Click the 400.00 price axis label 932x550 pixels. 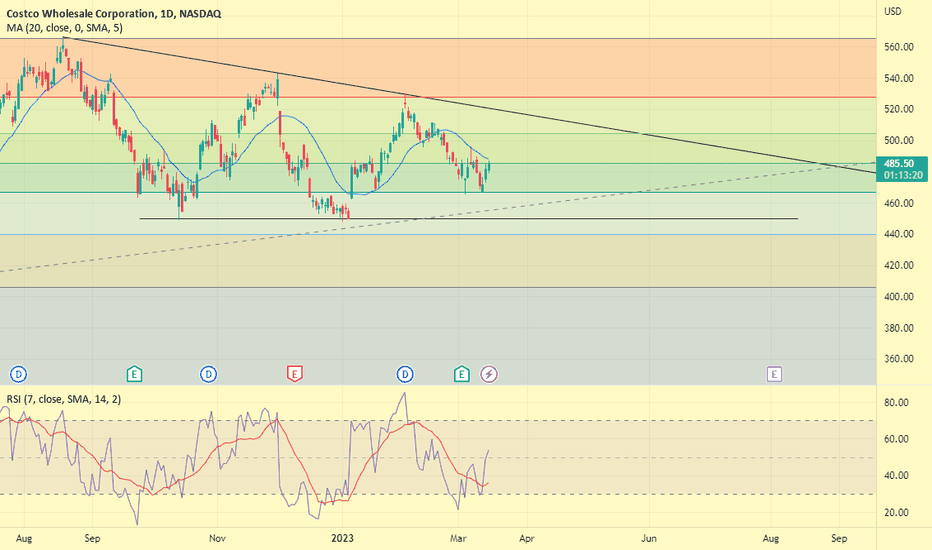pos(899,296)
